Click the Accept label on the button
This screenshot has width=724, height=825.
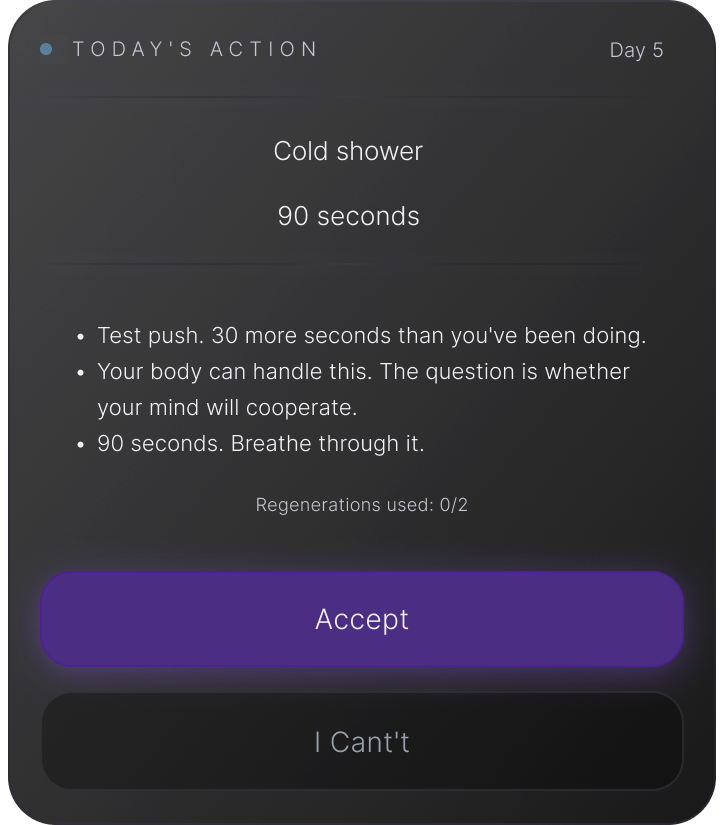point(362,619)
